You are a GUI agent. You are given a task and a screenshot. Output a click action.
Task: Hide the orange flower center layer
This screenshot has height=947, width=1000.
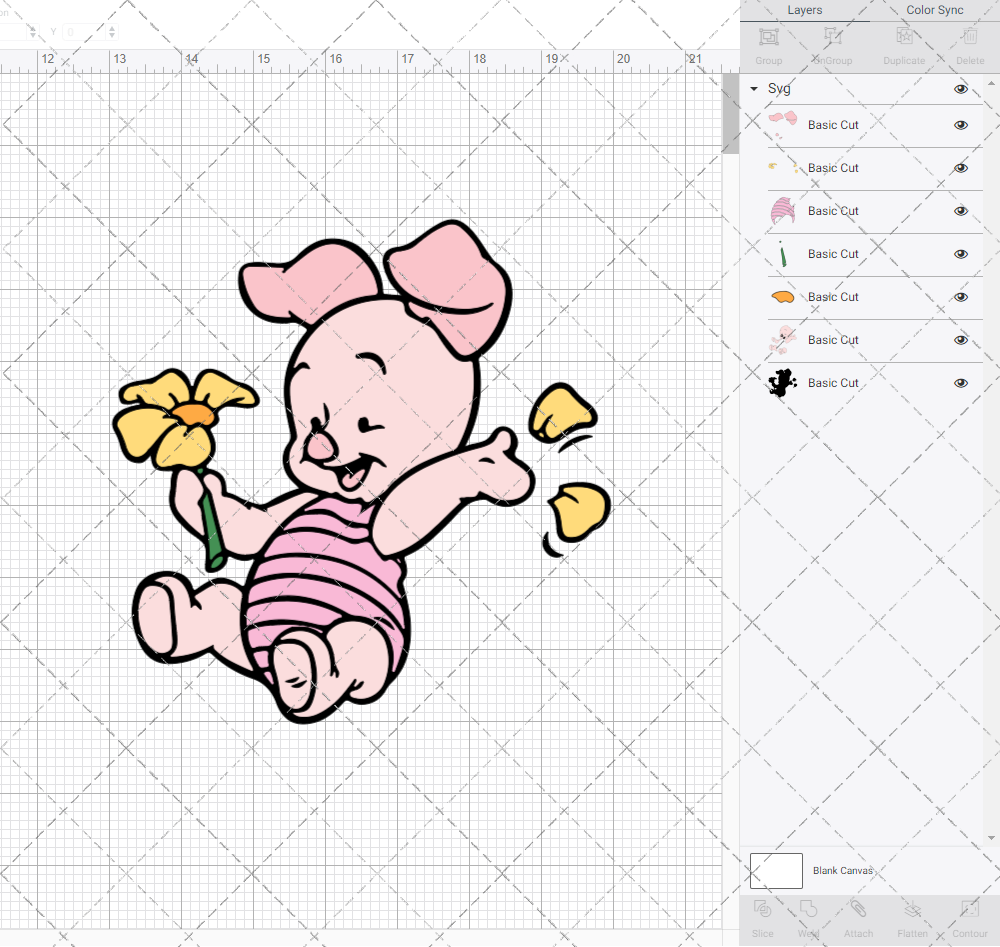click(x=960, y=297)
